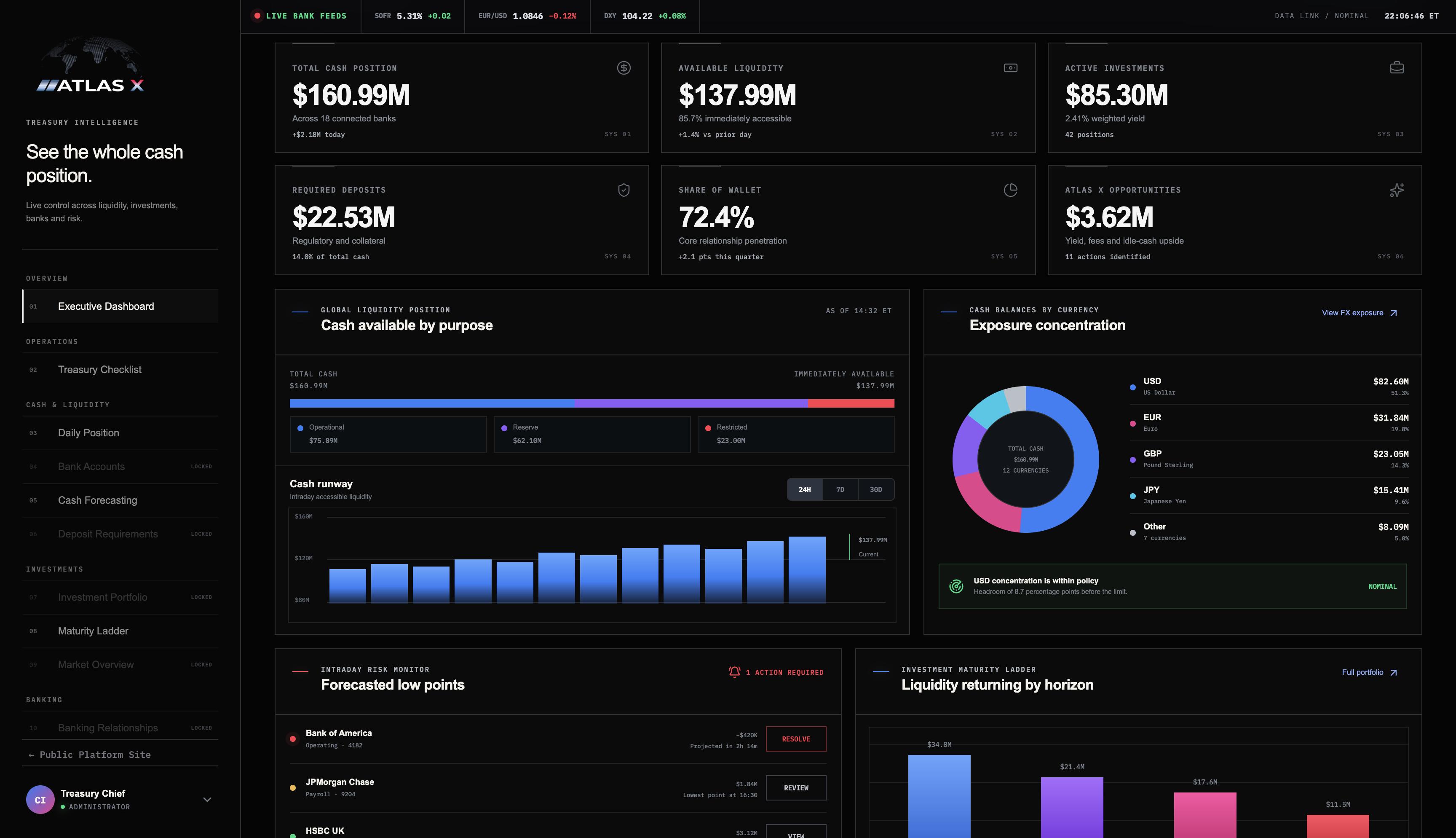1456x838 pixels.
Task: Click the Resolve button for Bank of America
Action: coord(796,739)
